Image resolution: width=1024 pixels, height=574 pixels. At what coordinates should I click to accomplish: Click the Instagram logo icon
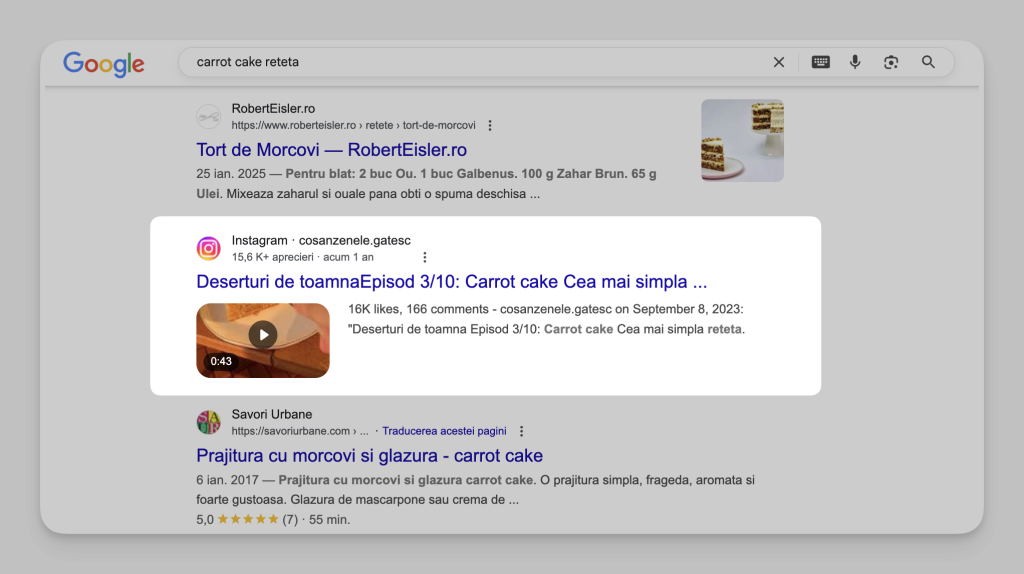[208, 248]
